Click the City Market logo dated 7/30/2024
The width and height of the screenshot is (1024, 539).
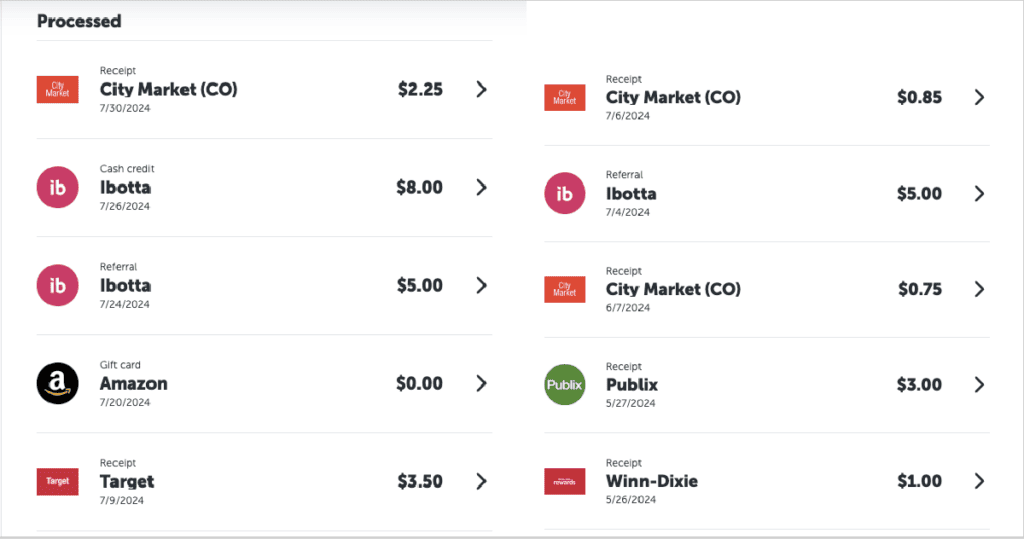click(x=57, y=89)
